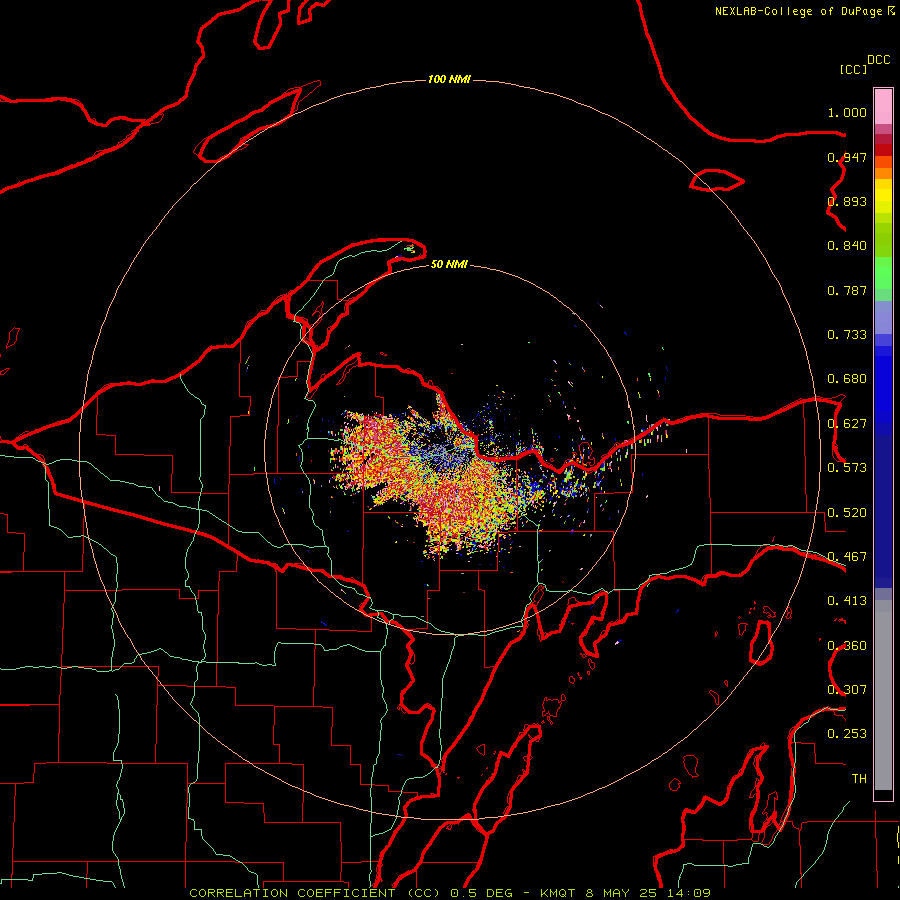Click the 0.360 color scale value
Image resolution: width=900 pixels, height=900 pixels.
click(847, 646)
